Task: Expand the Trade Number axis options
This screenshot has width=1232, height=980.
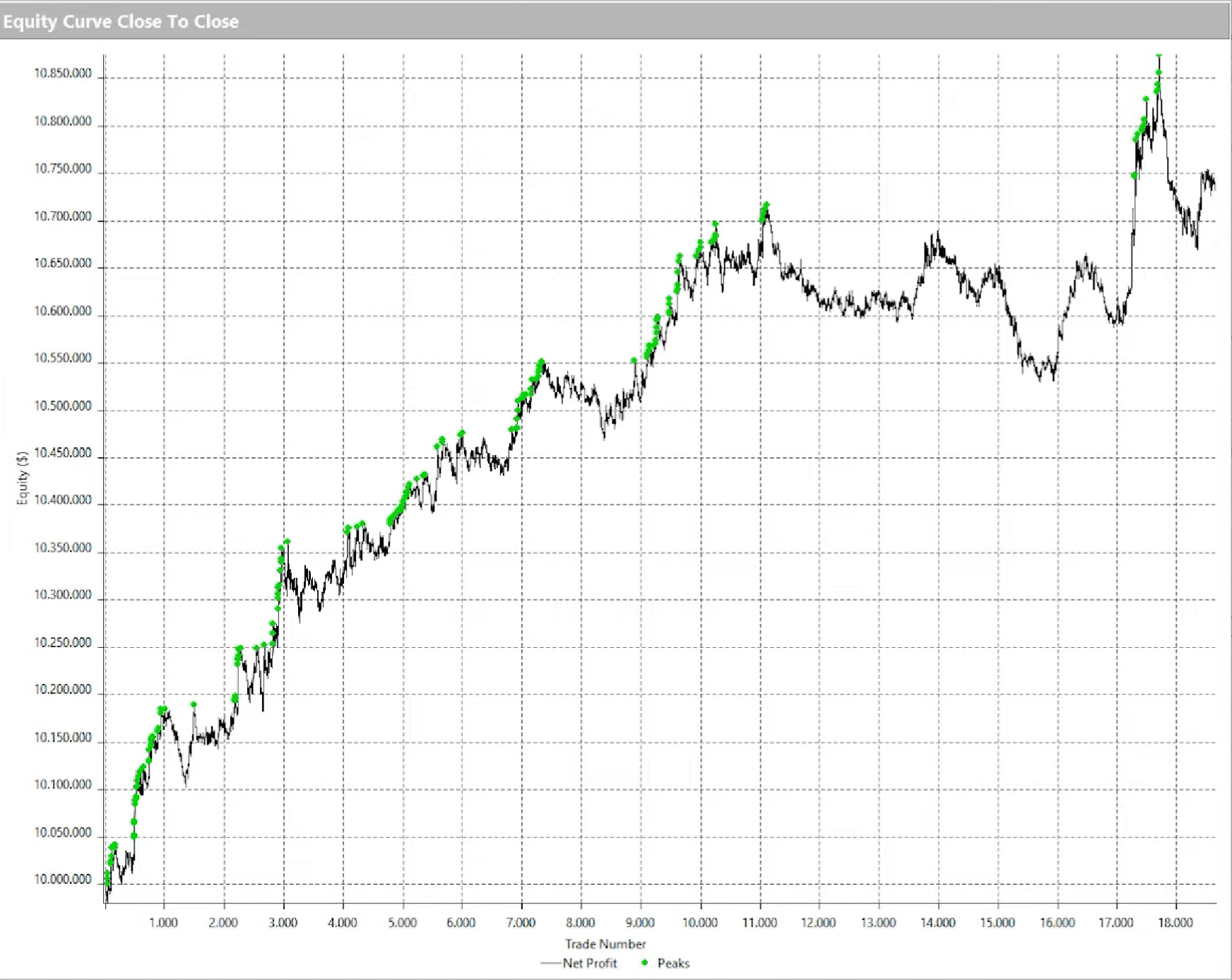Action: click(606, 944)
